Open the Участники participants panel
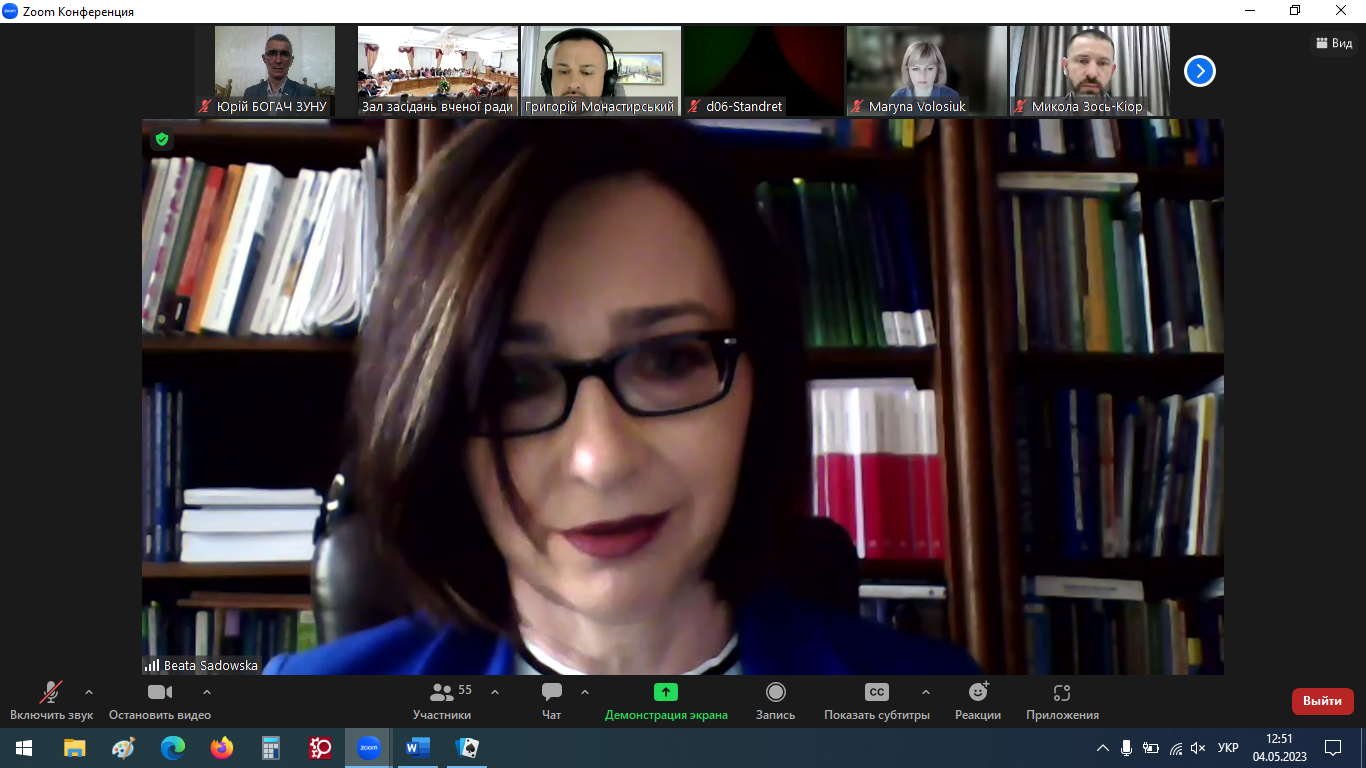Screen dimensions: 1366x768 [442, 701]
